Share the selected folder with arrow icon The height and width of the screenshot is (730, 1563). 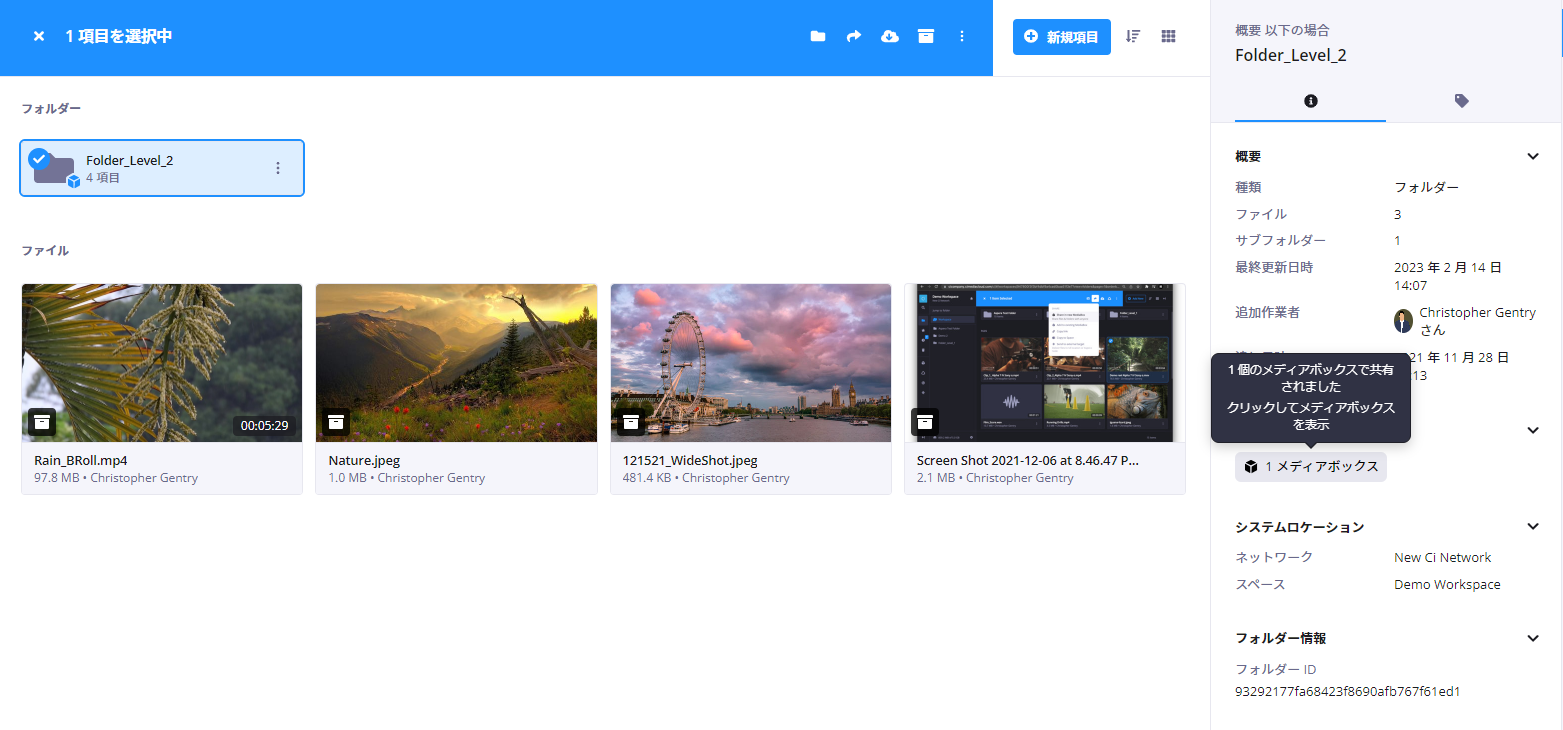coord(854,37)
